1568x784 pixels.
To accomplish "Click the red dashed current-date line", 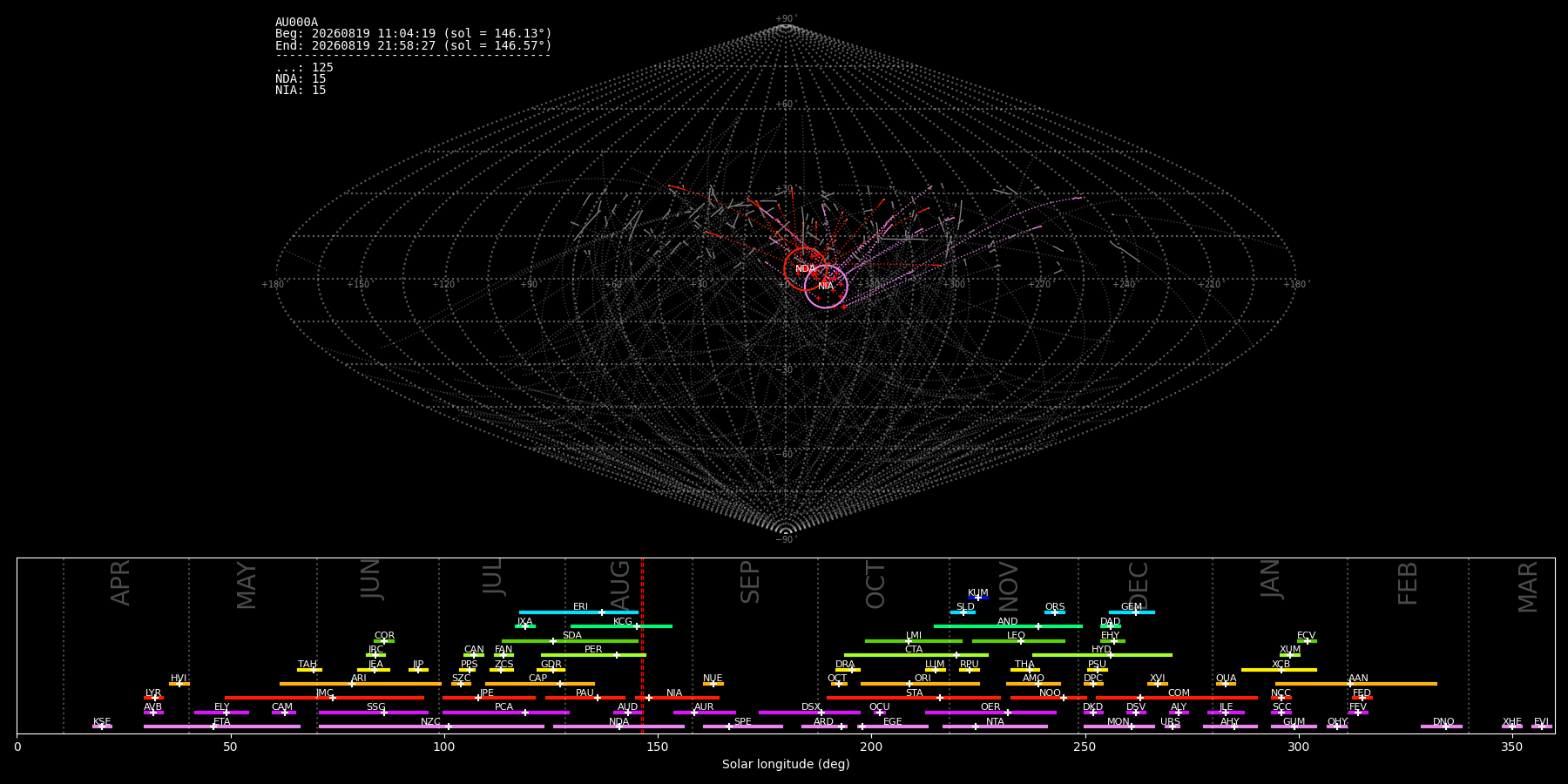I will 642,645.
